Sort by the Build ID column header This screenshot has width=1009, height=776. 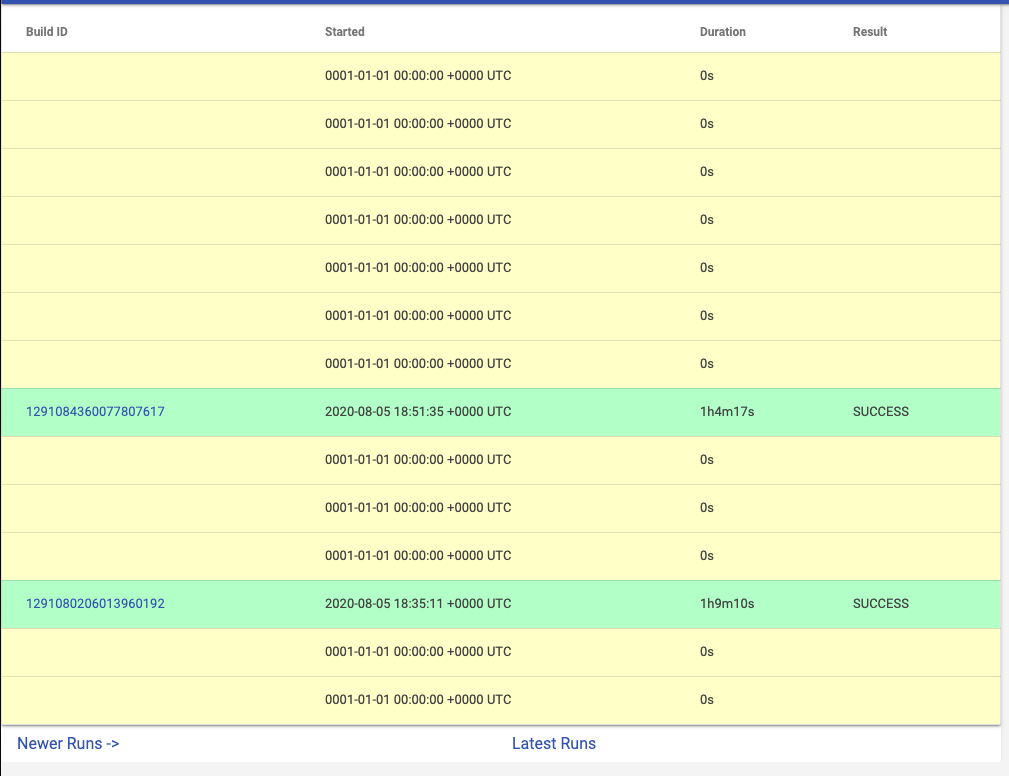(x=45, y=31)
